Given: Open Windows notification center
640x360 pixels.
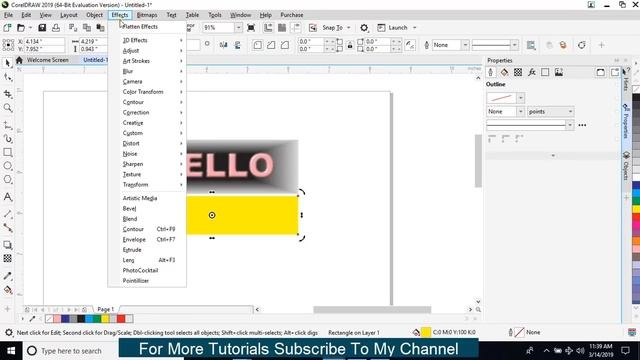Looking at the screenshot, I should coord(625,351).
